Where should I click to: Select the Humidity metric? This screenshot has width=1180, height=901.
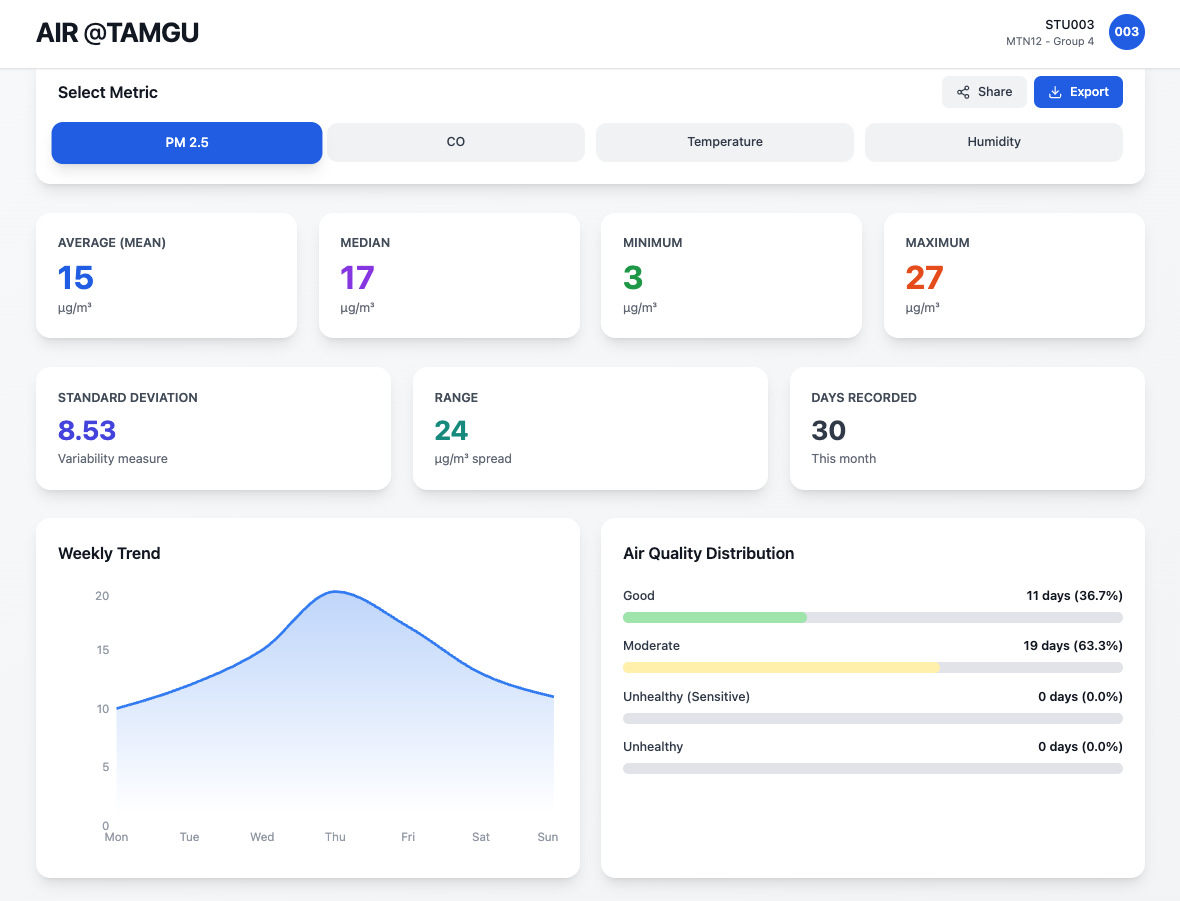993,142
